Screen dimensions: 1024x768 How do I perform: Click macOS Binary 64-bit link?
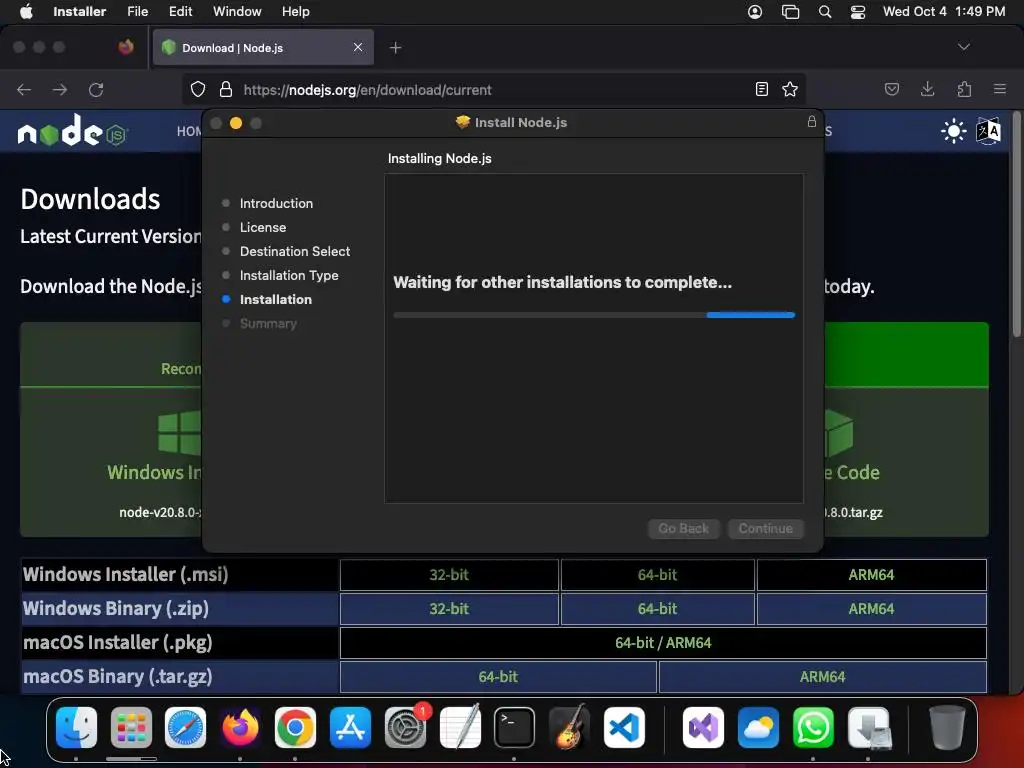[x=498, y=677]
